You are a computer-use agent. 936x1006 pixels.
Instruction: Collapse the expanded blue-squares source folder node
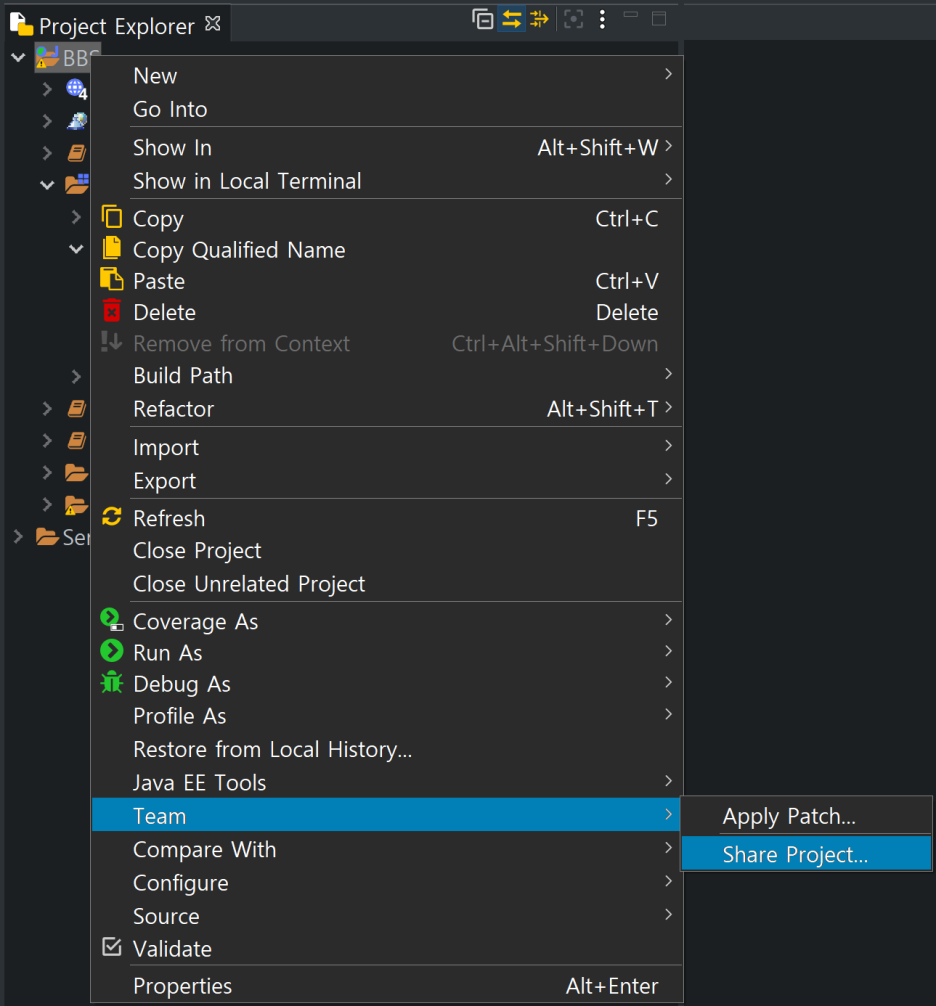(x=47, y=185)
